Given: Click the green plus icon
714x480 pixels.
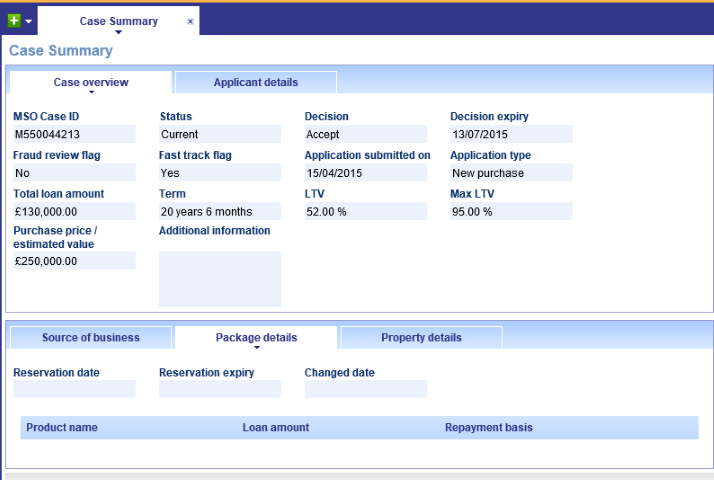Looking at the screenshot, I should point(13,21).
